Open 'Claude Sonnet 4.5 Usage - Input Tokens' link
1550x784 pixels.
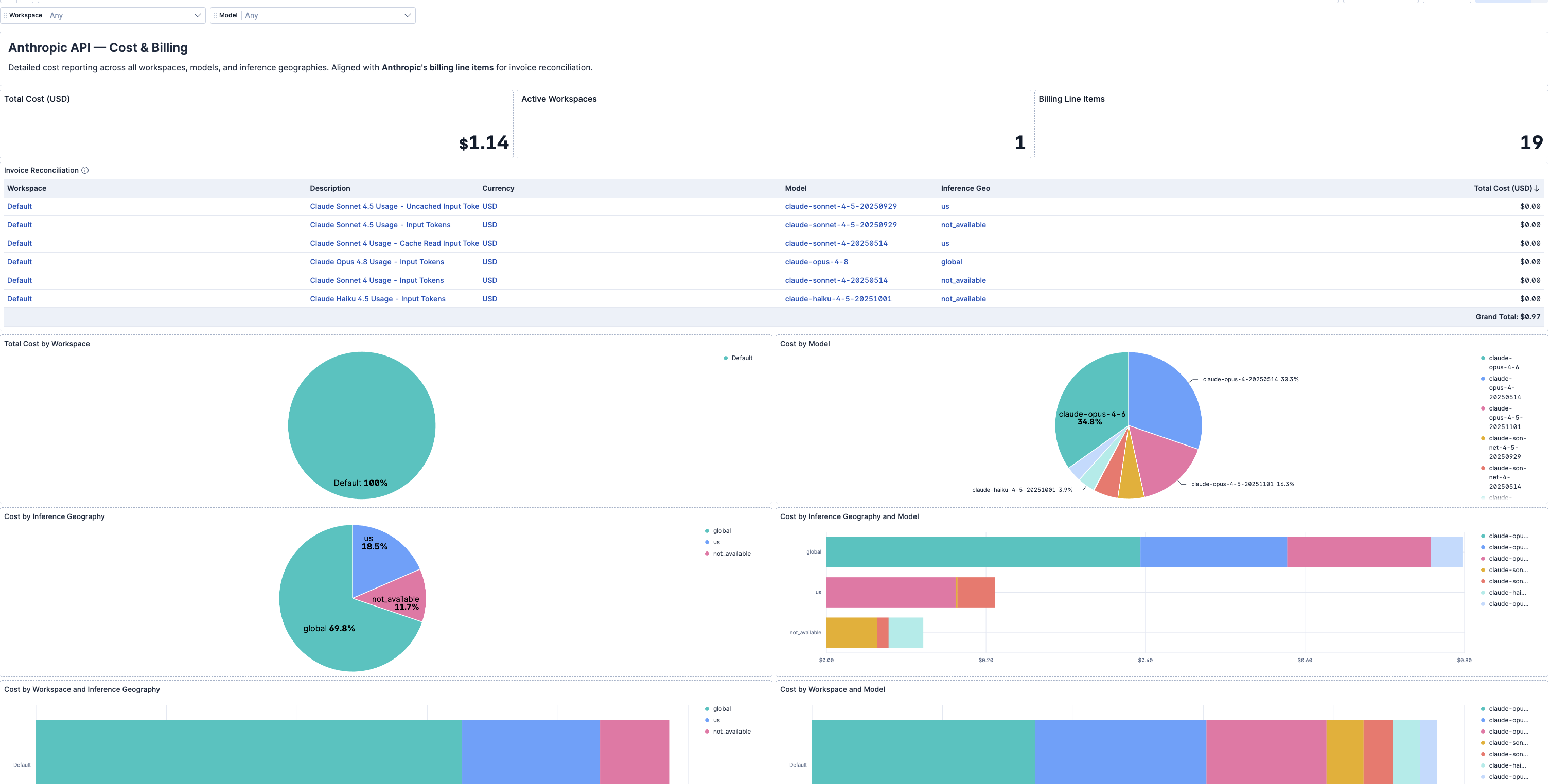pos(380,225)
